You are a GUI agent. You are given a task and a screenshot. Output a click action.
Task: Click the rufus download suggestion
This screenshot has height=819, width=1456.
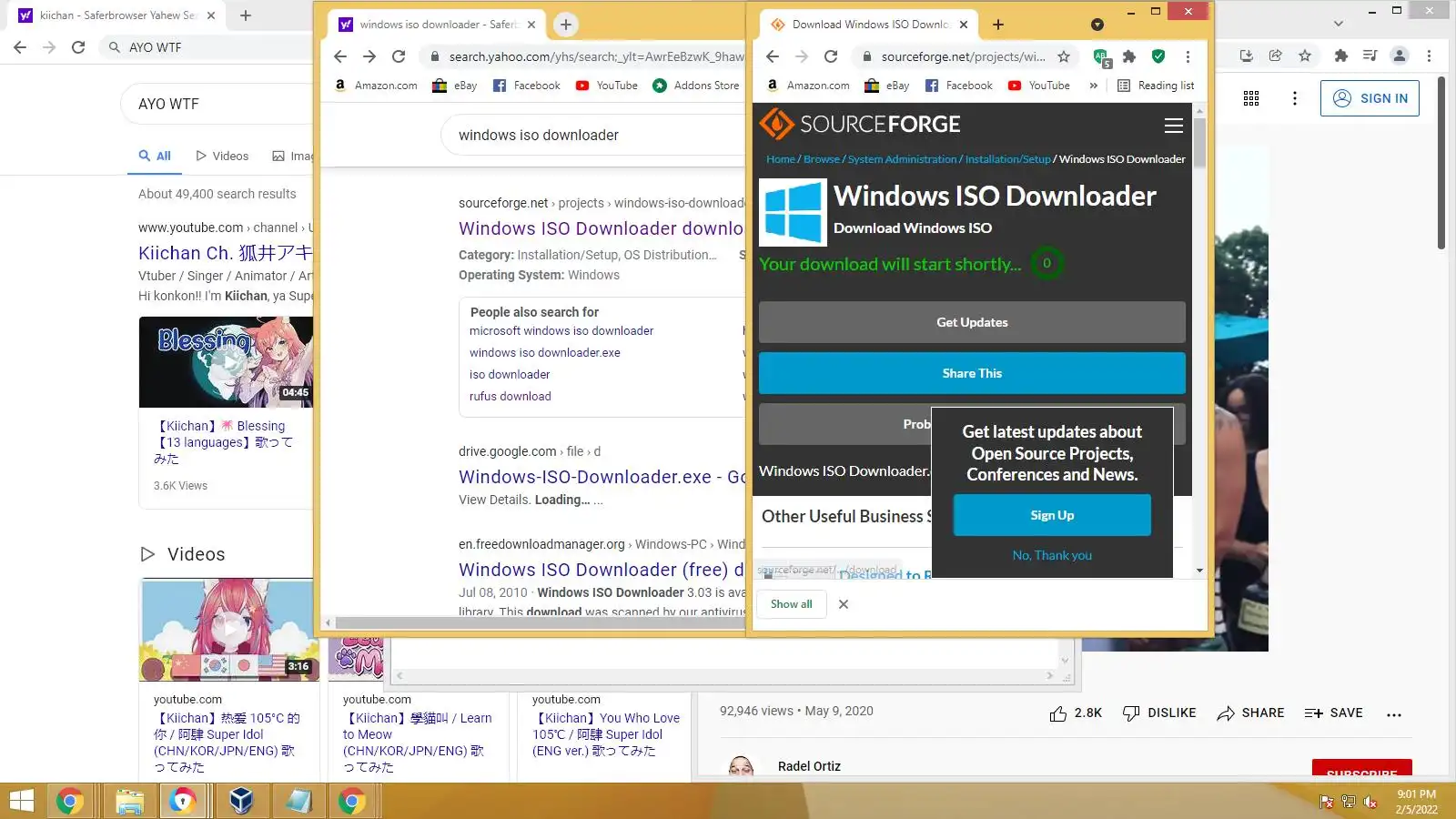point(511,397)
